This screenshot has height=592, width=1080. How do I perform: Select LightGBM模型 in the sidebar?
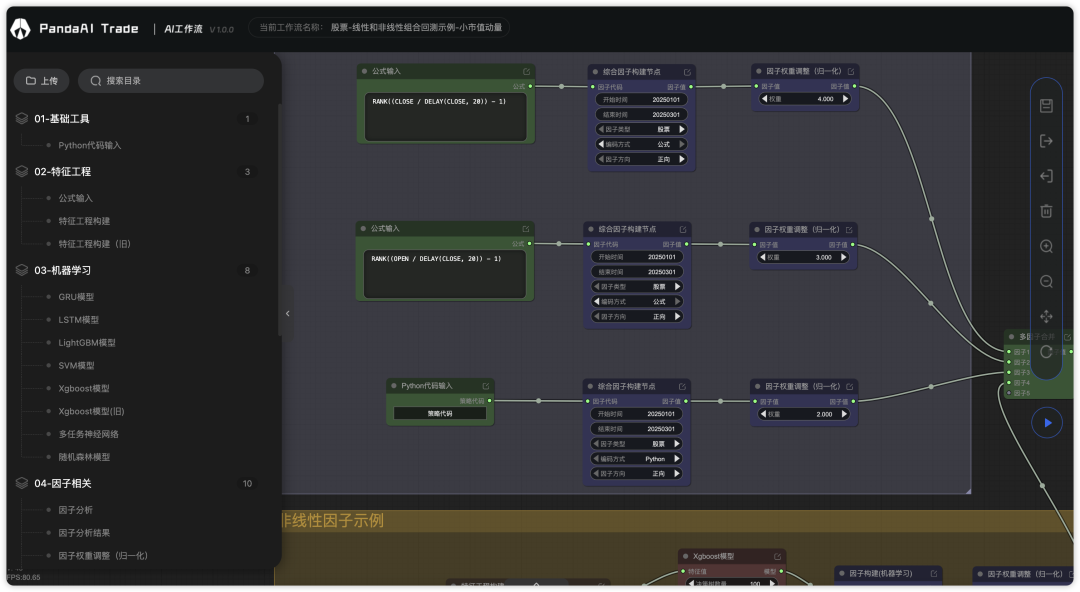87,343
